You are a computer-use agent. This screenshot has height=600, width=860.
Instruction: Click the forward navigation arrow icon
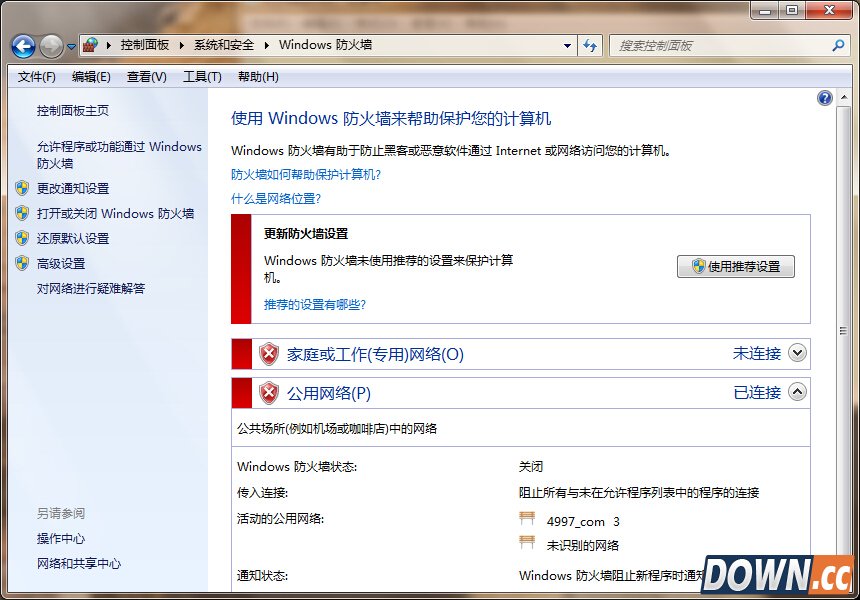tap(48, 46)
